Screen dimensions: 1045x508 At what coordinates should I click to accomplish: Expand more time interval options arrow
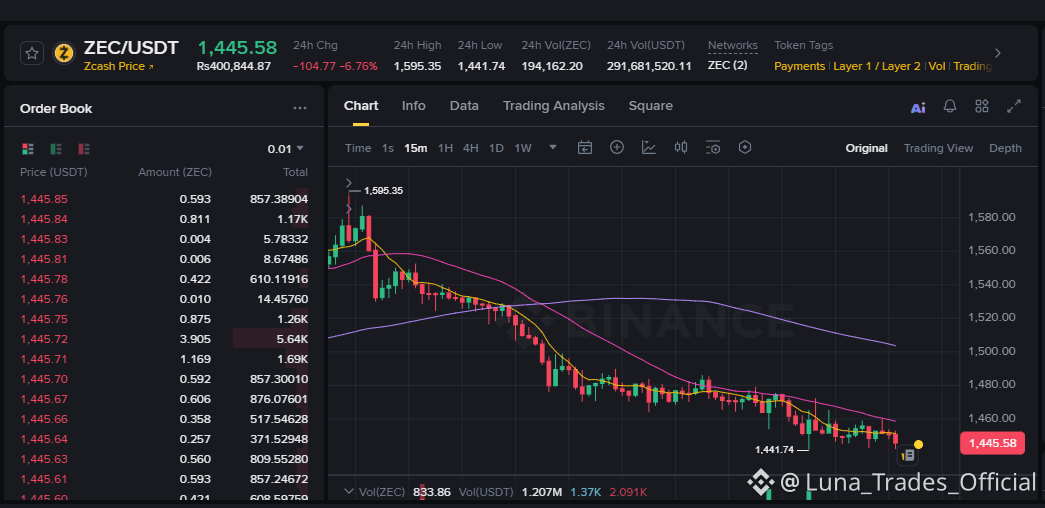click(x=552, y=147)
